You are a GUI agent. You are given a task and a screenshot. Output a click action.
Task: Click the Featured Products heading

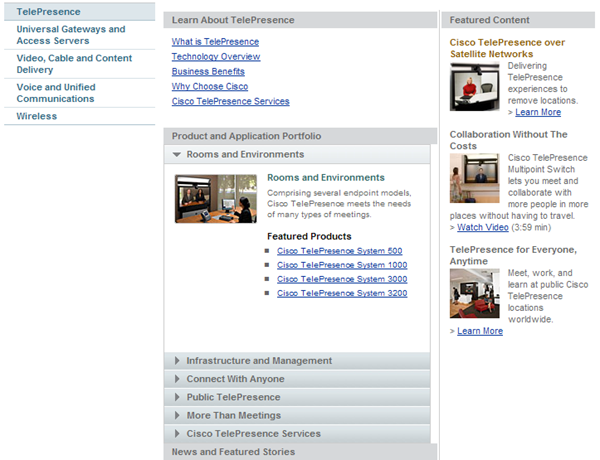tap(309, 237)
